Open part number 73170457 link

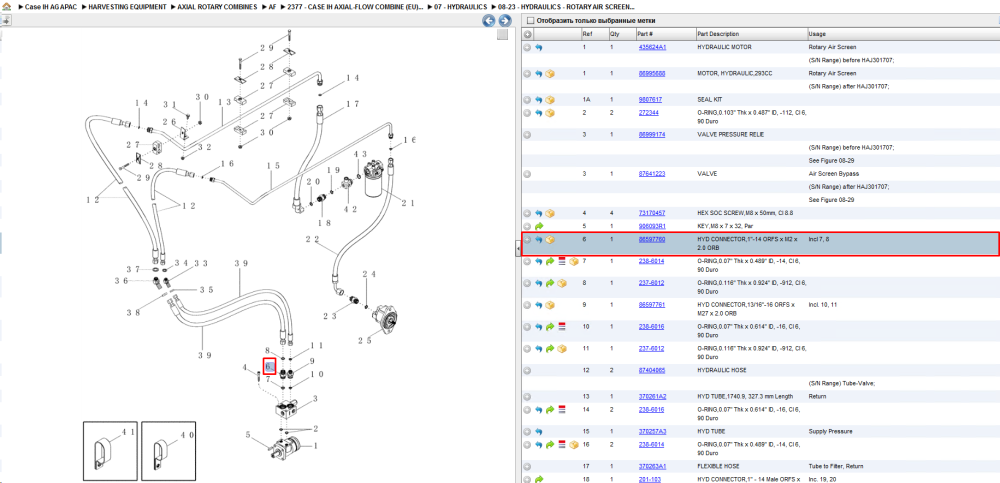tap(652, 213)
